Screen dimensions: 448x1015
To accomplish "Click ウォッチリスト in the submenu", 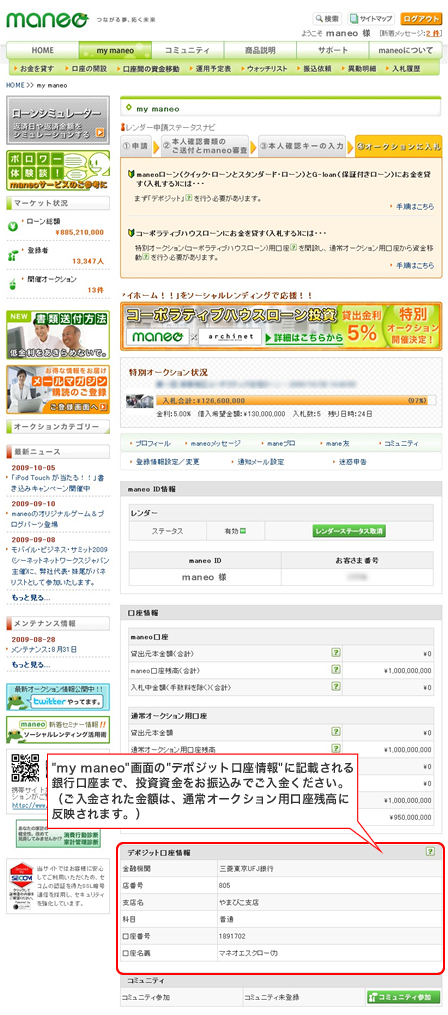I will pos(267,68).
